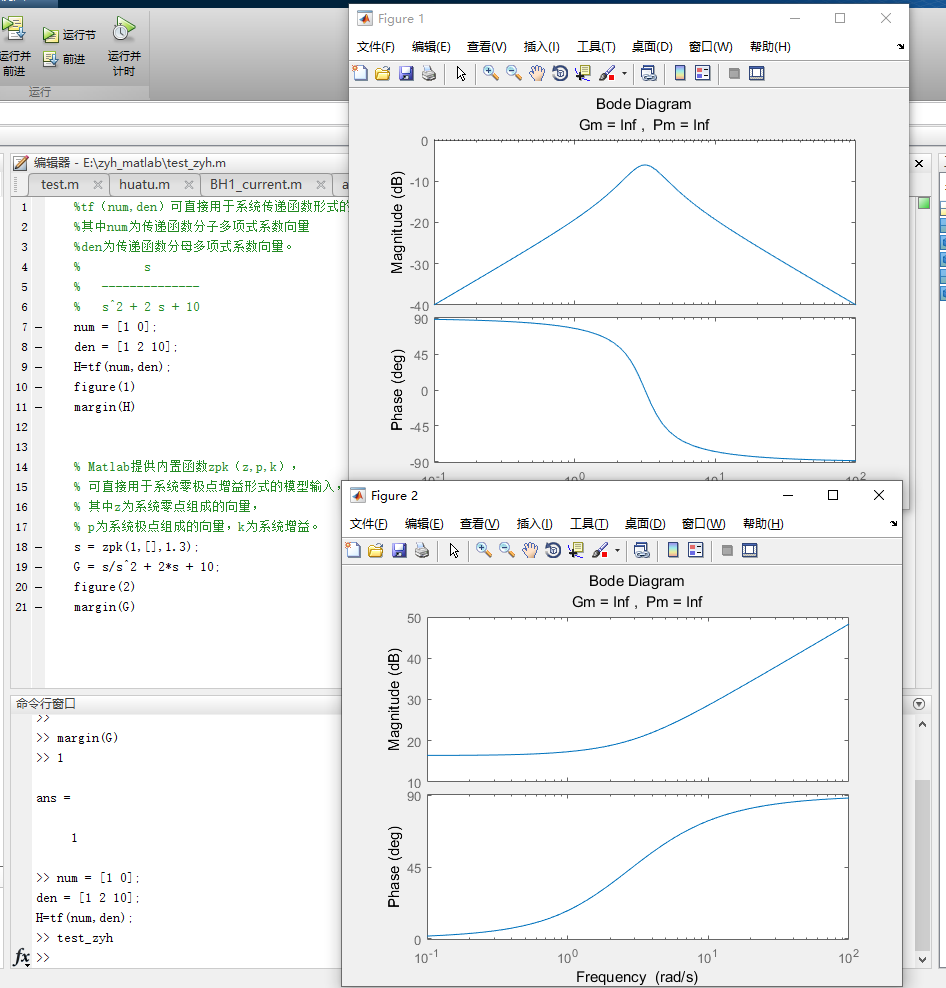Select Edit Plot arrow in Figure 1
This screenshot has height=988, width=946.
461,74
